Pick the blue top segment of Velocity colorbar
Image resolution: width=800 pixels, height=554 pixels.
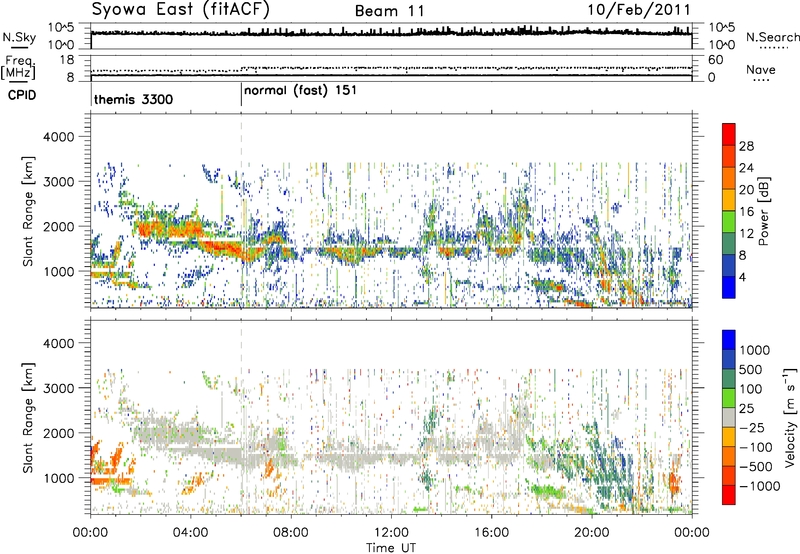[x=729, y=340]
